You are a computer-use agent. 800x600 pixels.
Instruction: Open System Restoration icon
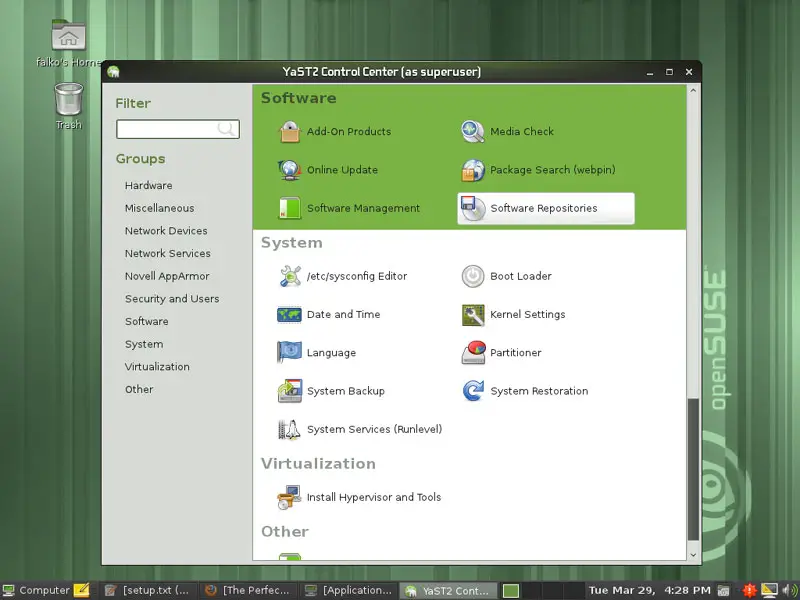473,391
